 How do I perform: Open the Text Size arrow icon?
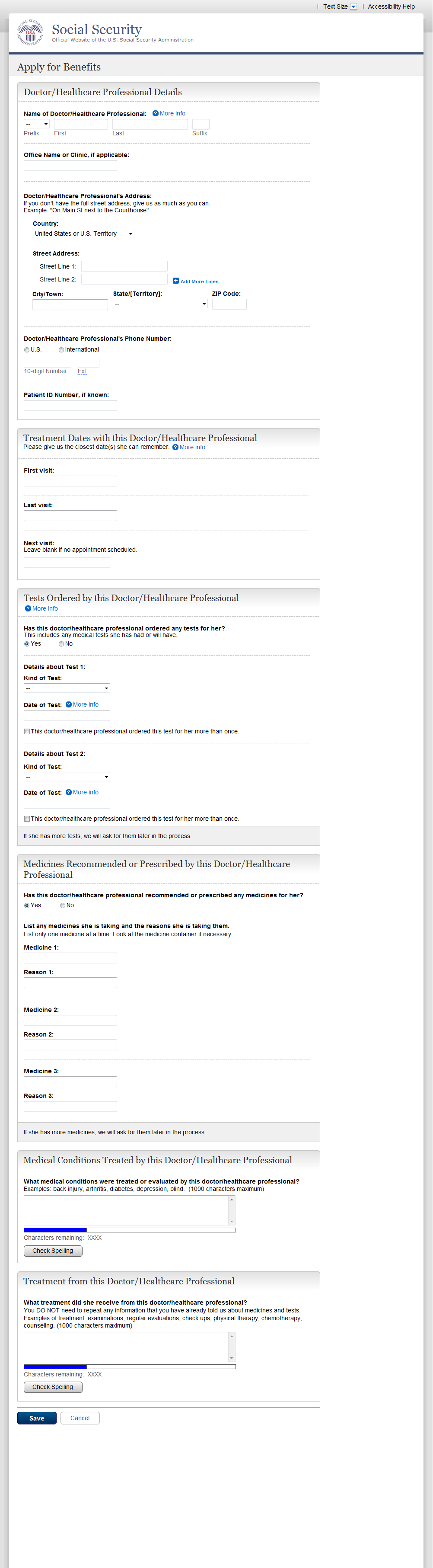tap(353, 6)
